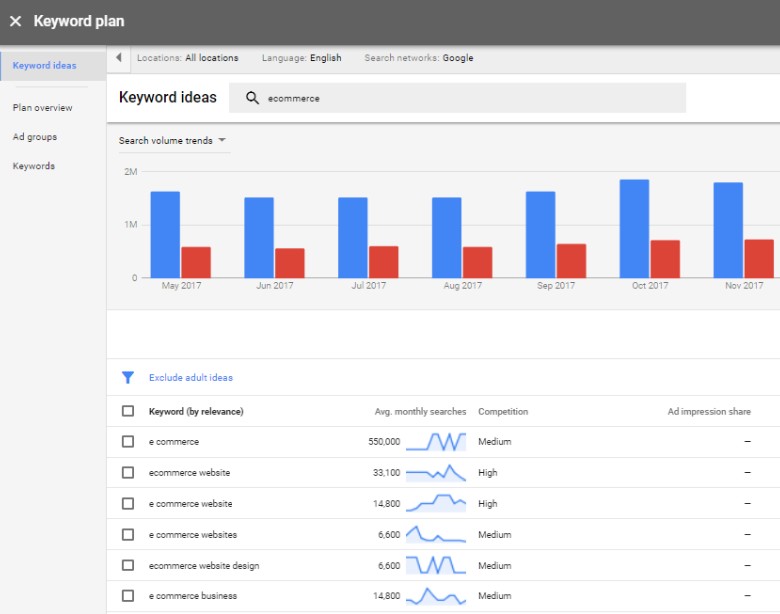Click the Exclude adult ideas filter link
Viewport: 780px width, 614px height.
(x=191, y=378)
